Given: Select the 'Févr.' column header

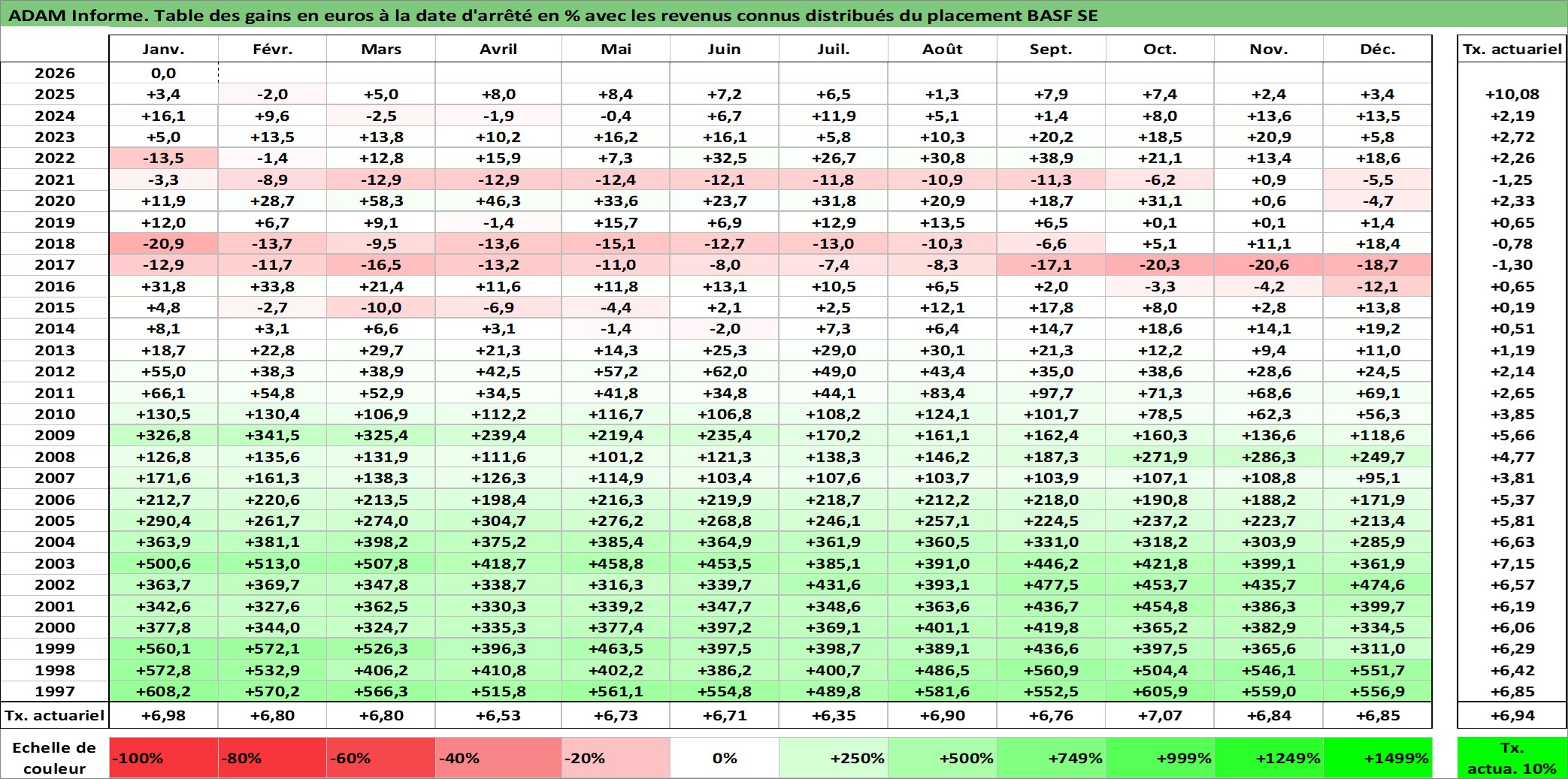Looking at the screenshot, I should coord(272,49).
